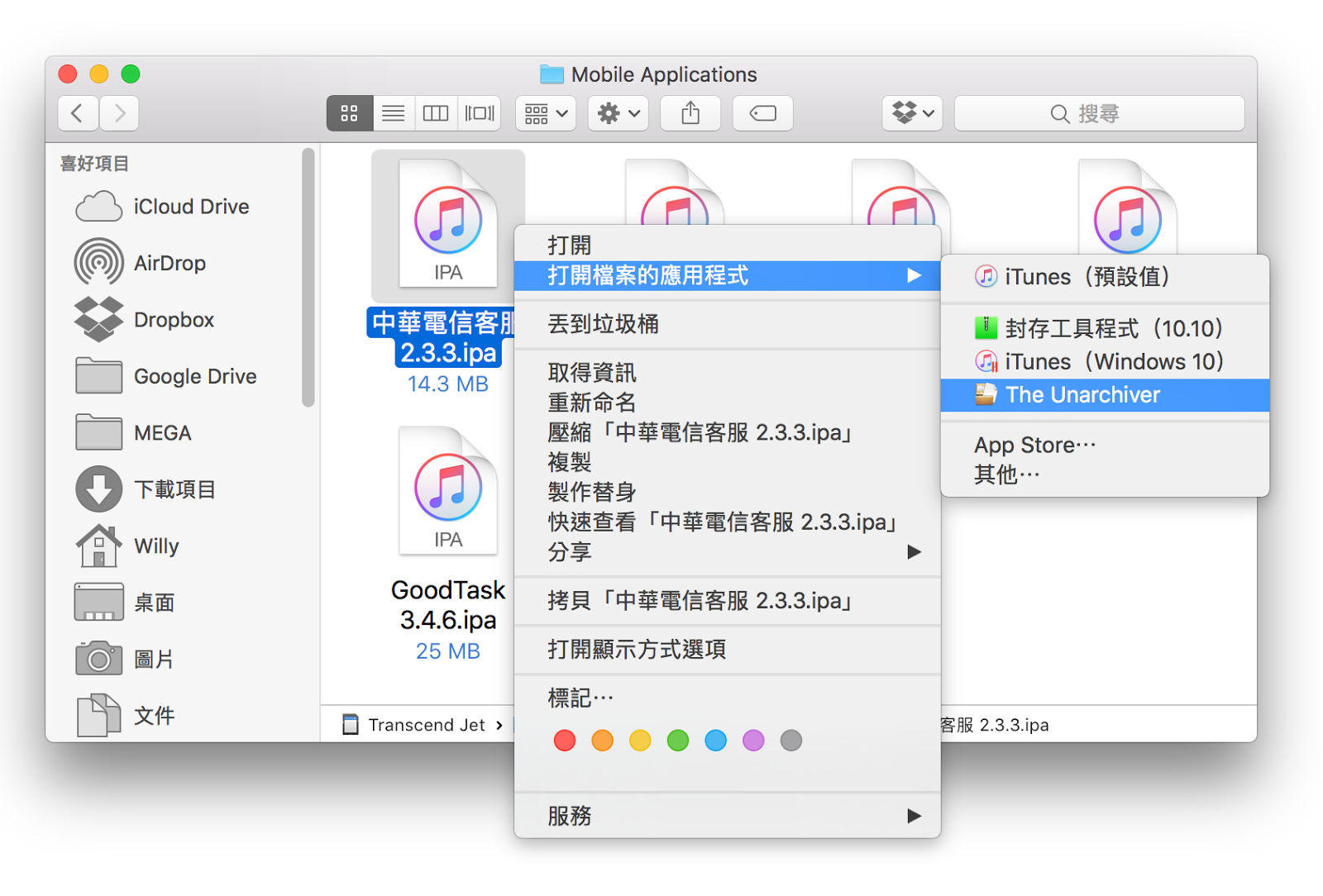Image resolution: width=1323 pixels, height=896 pixels.
Task: Choose 拷貝「中華電信客服 2.3.3.ipa」
Action: (x=727, y=600)
